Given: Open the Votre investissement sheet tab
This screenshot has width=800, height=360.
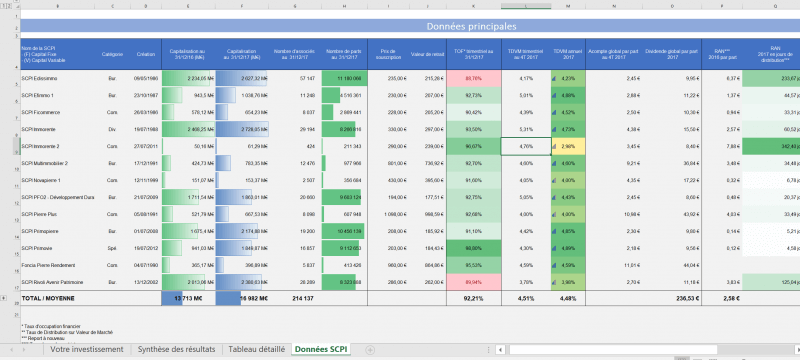Looking at the screenshot, I should (x=87, y=349).
